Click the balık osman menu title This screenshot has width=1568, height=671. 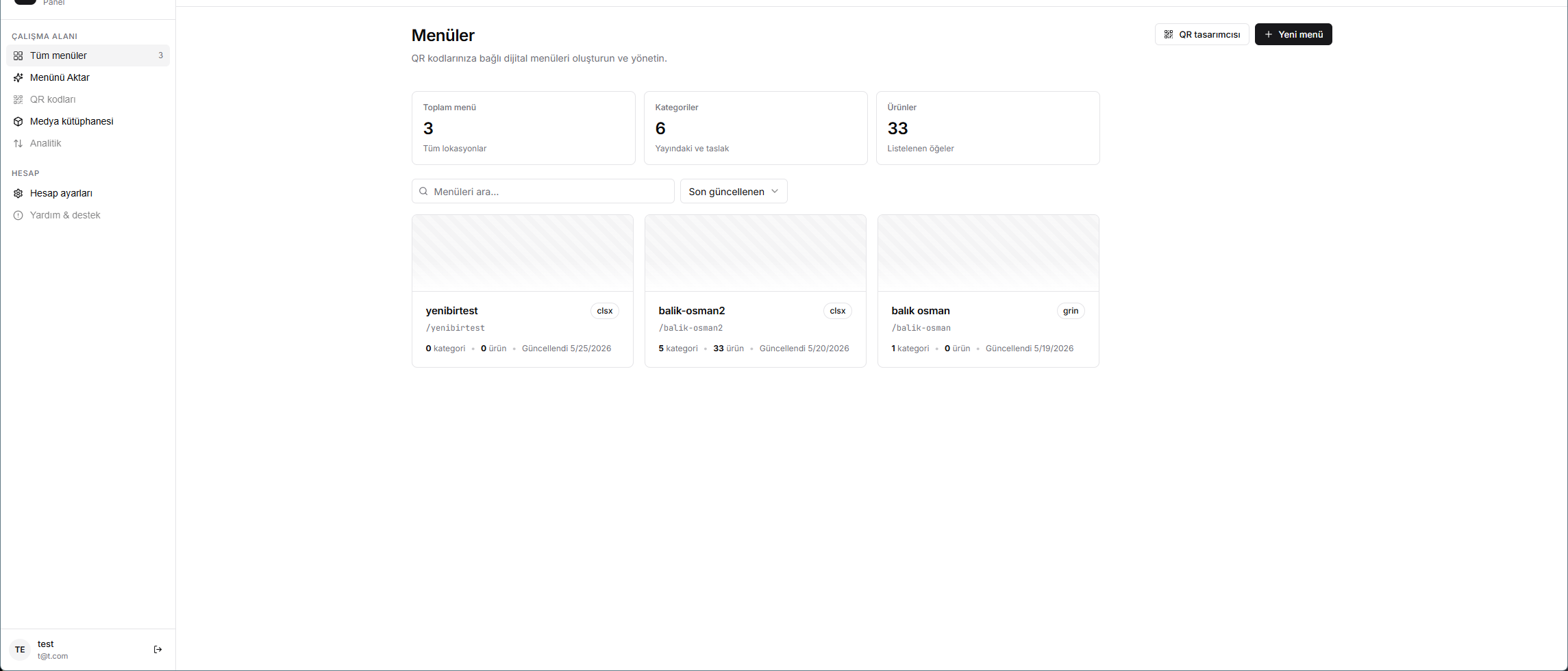[x=921, y=311]
